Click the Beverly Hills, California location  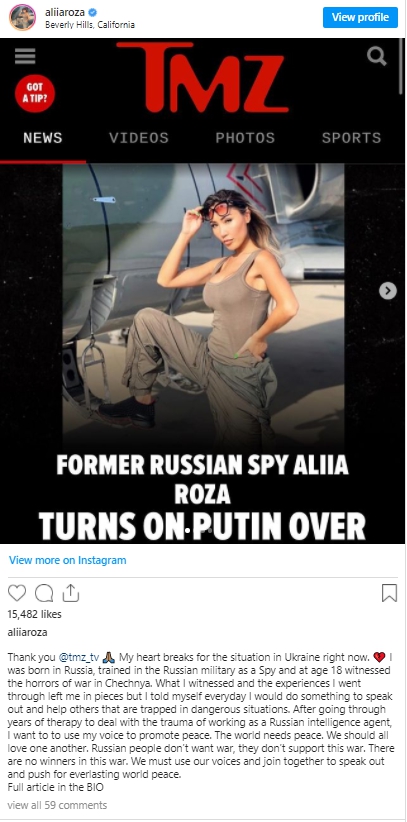pos(90,25)
